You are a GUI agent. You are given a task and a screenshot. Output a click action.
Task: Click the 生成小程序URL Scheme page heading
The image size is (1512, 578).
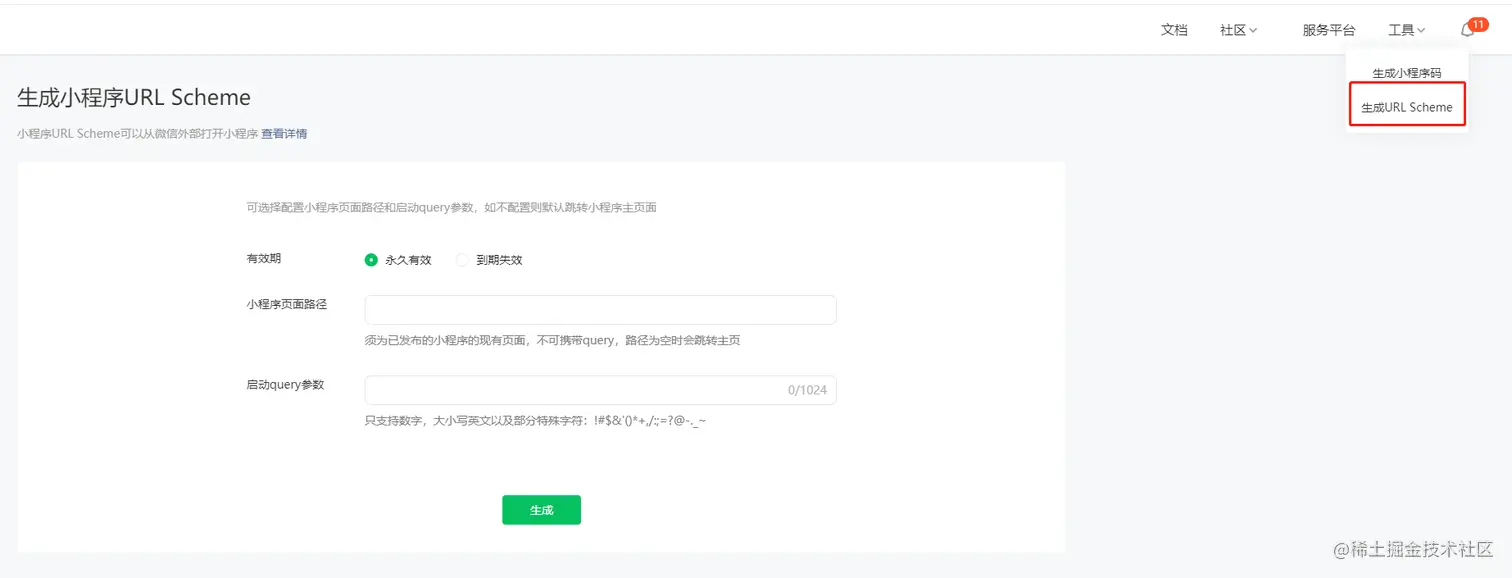134,98
